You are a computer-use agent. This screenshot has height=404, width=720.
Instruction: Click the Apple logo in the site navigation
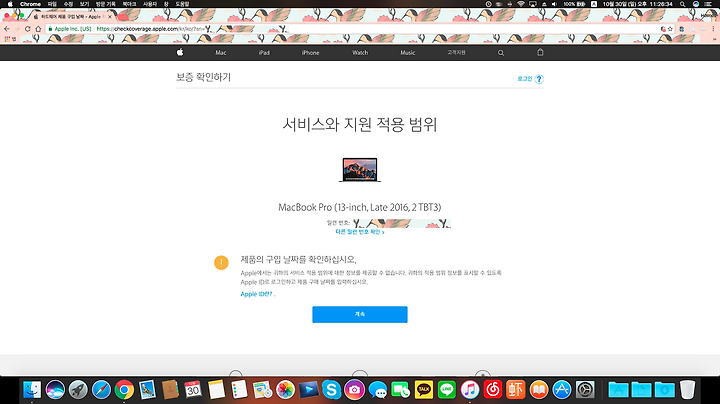pos(180,52)
